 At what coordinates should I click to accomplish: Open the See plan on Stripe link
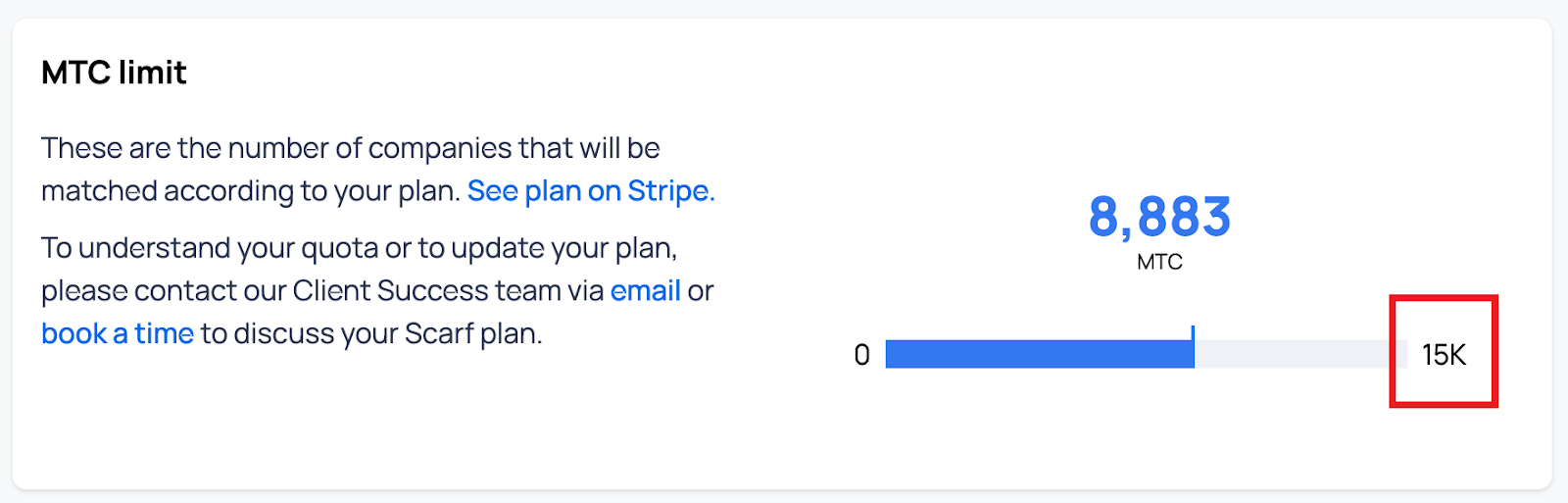[x=590, y=190]
